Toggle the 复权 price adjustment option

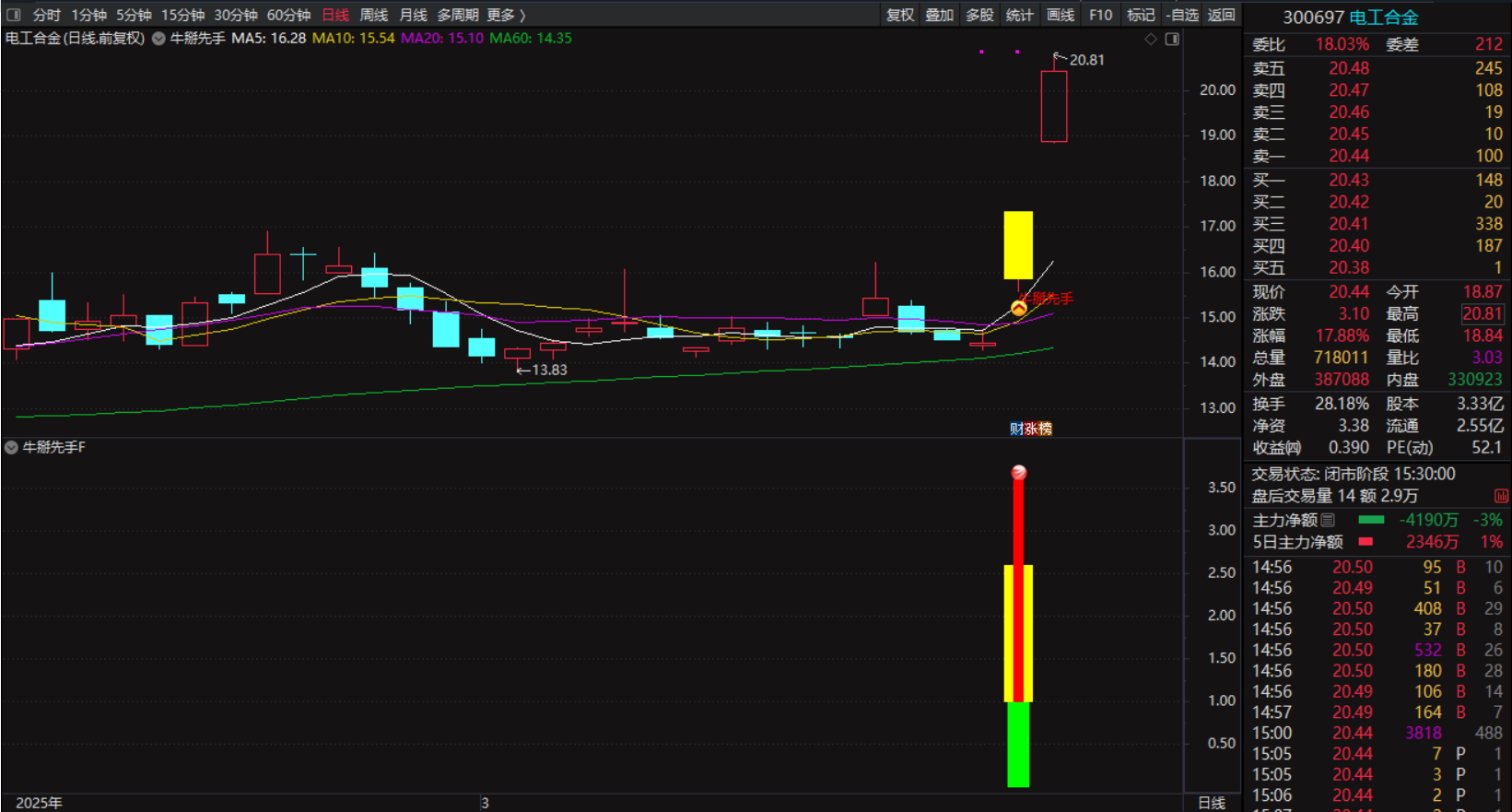tap(899, 15)
